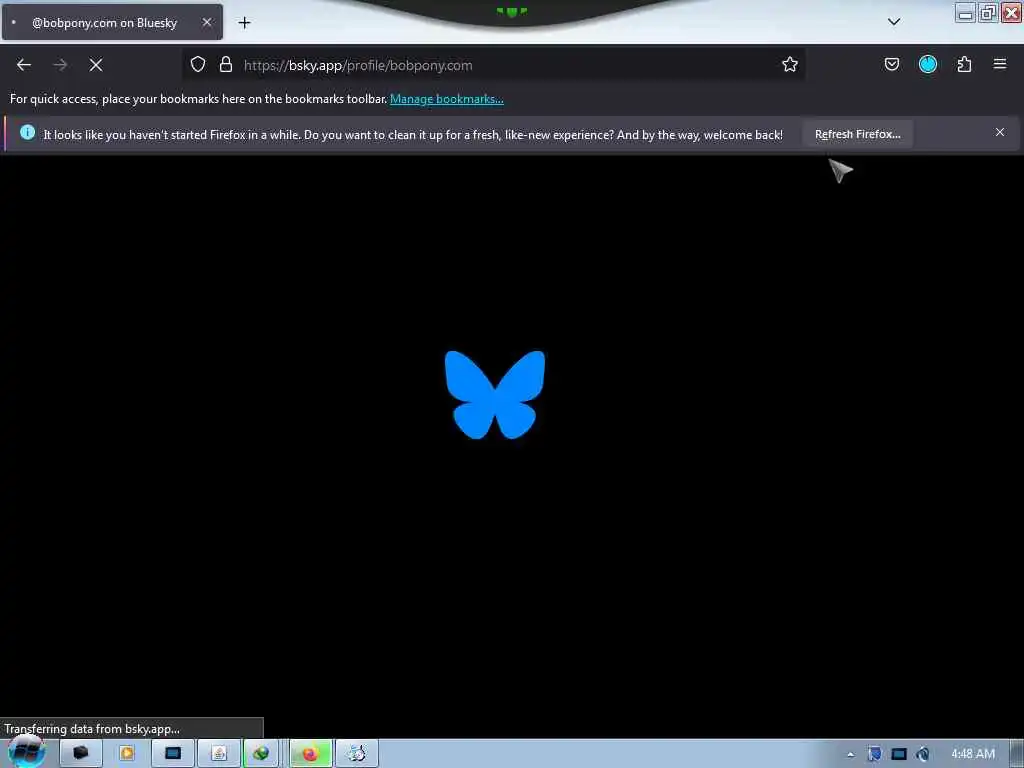Screen dimensions: 1024x768
Task: Open the Manage bookmarks link
Action: tap(447, 99)
